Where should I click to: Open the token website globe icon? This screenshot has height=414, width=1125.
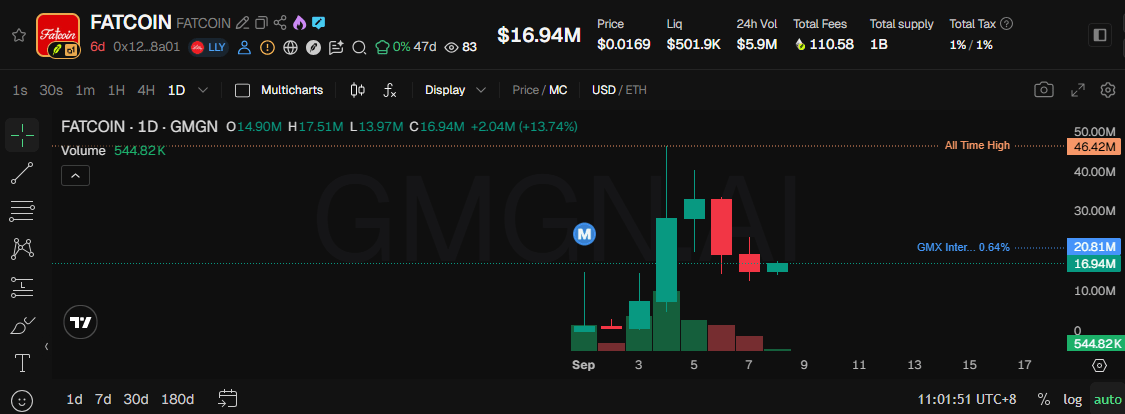pos(290,48)
